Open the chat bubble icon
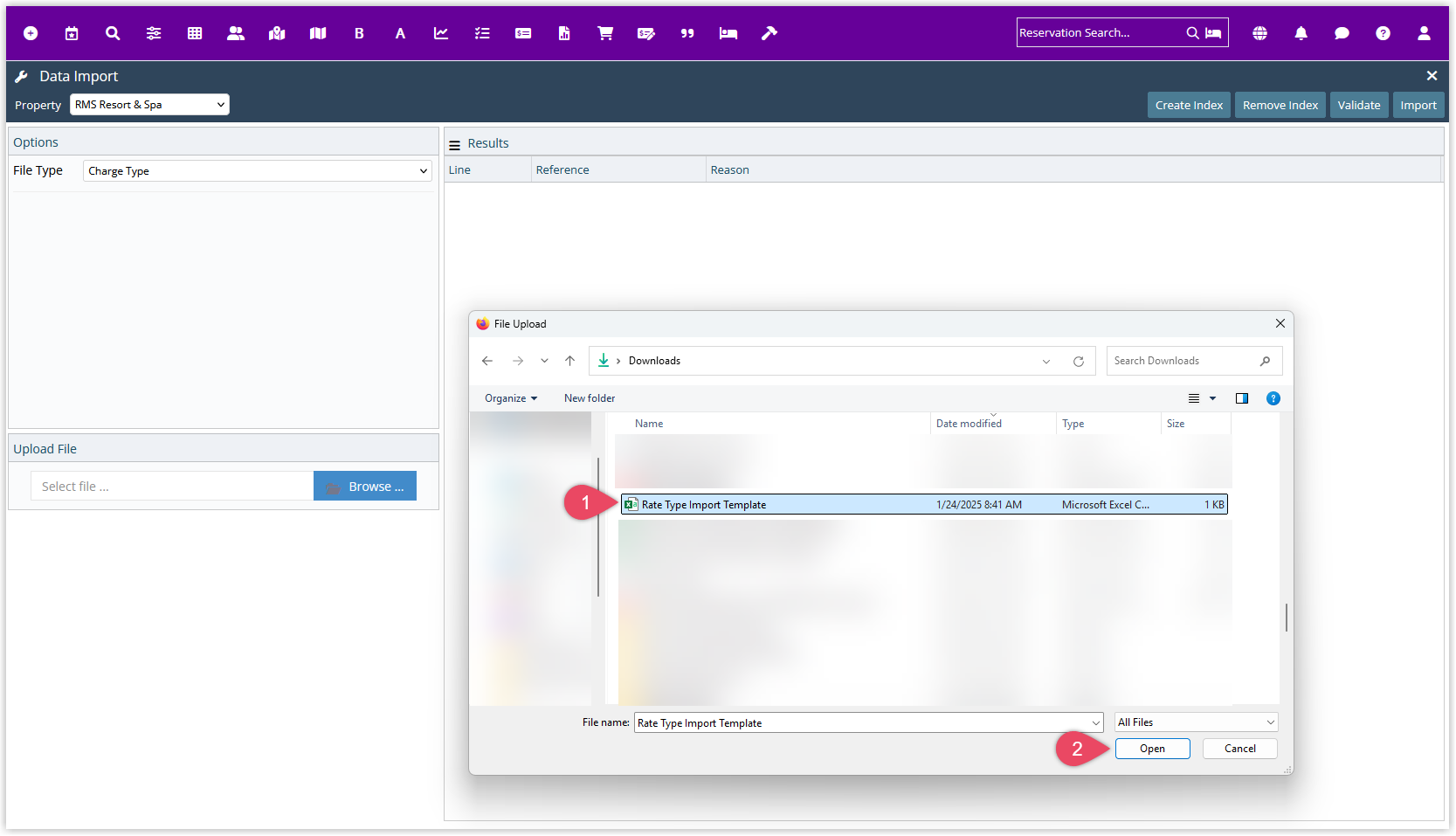This screenshot has width=1456, height=836. (x=1342, y=33)
